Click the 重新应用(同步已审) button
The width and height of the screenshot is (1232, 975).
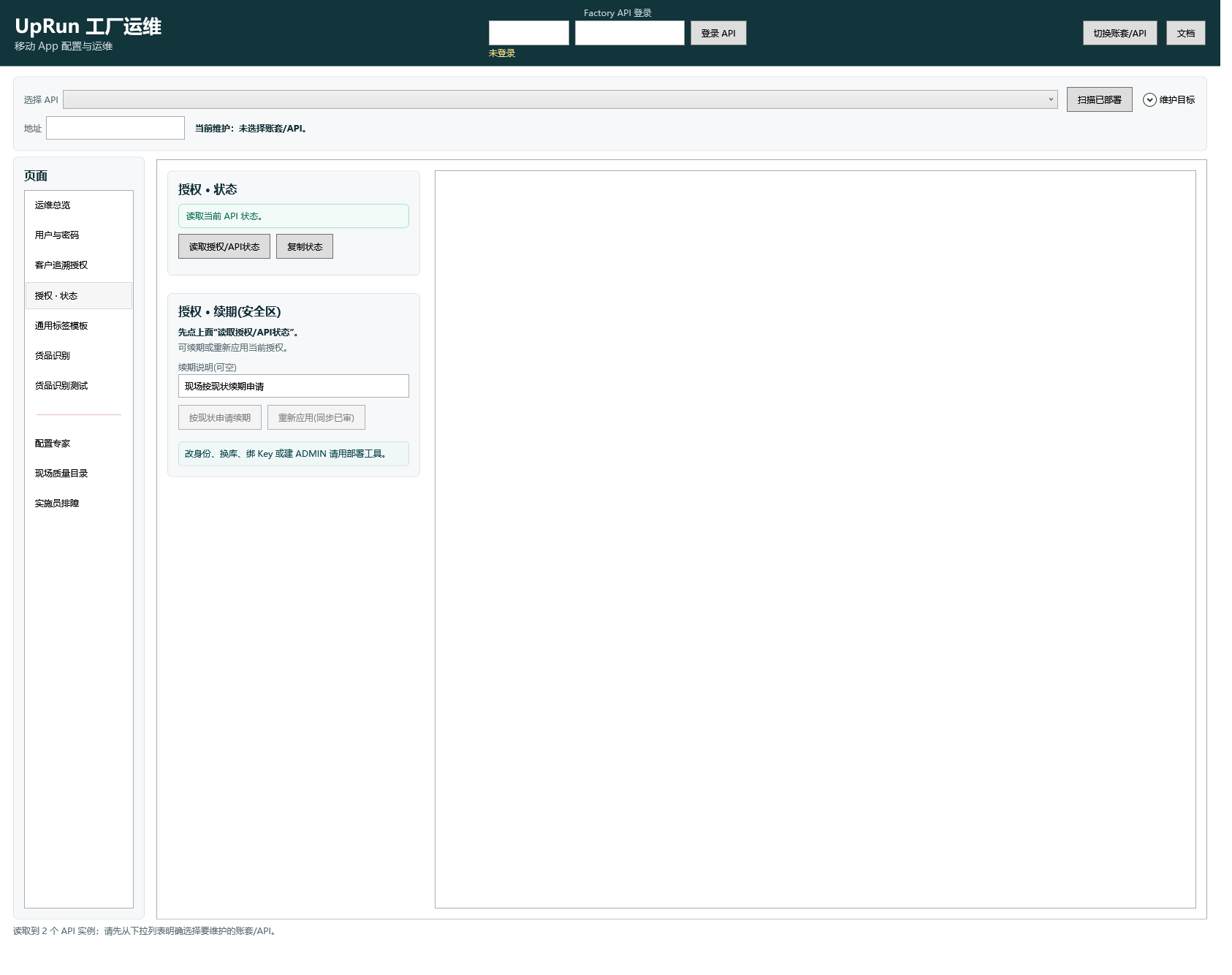[316, 417]
